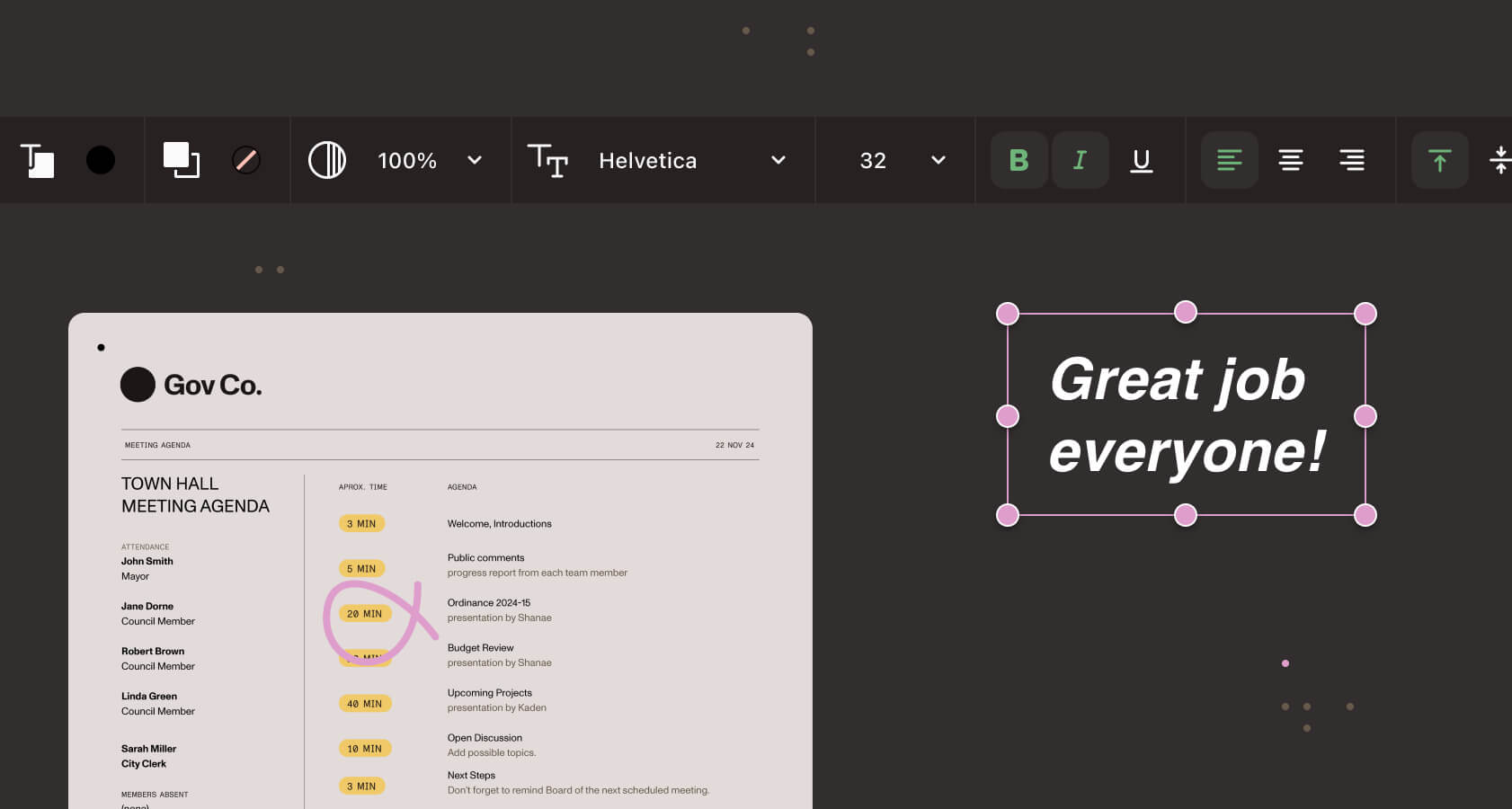Click Upcoming Projects agenda item
Image resolution: width=1512 pixels, height=809 pixels.
490,692
